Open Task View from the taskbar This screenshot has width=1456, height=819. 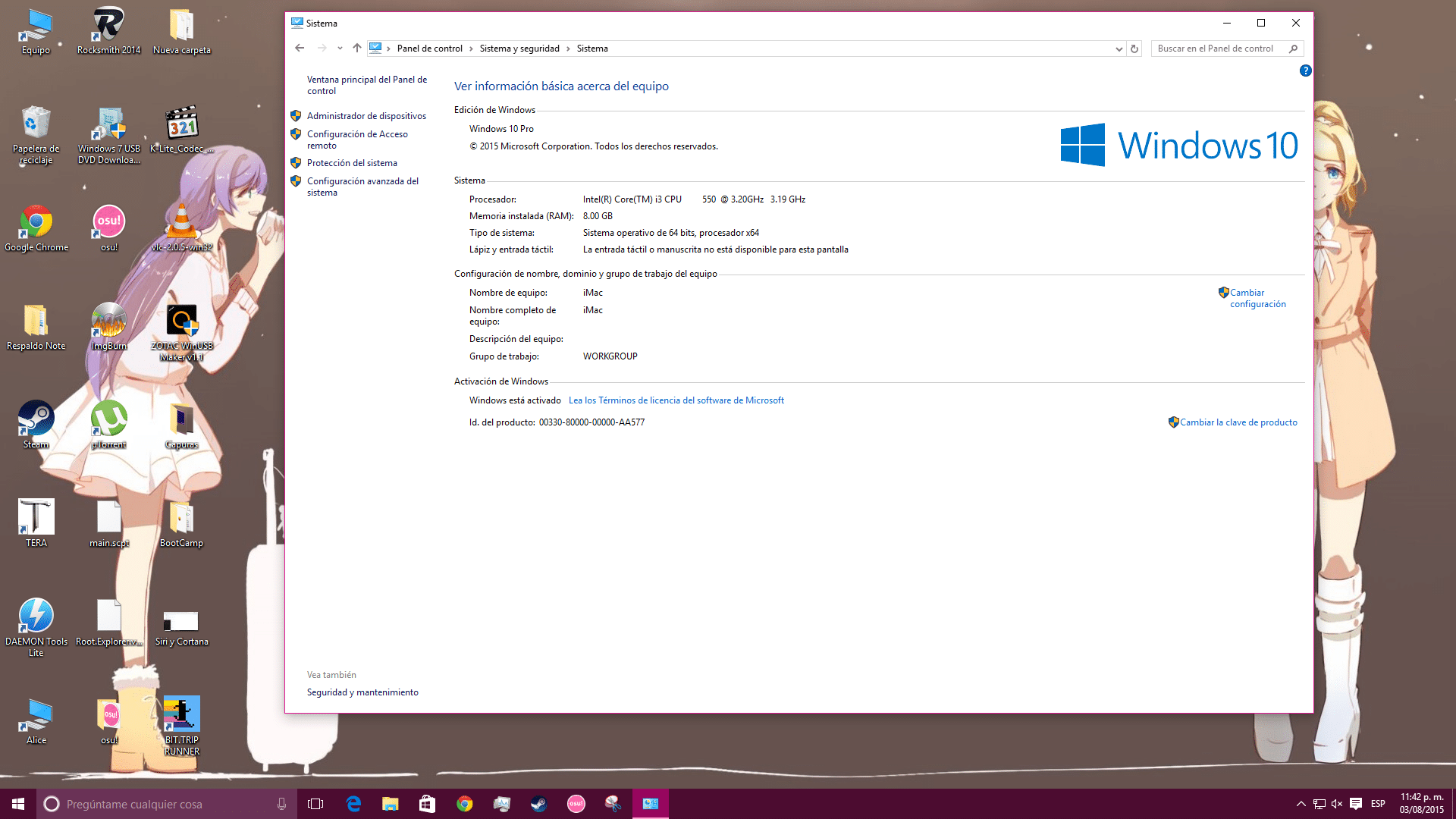(x=315, y=804)
